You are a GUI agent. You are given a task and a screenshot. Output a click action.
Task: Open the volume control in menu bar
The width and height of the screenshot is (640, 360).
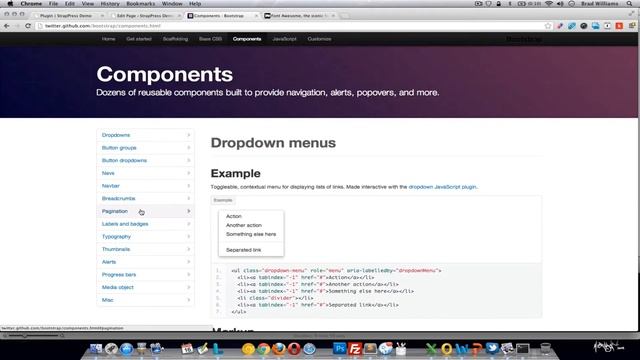560,4
